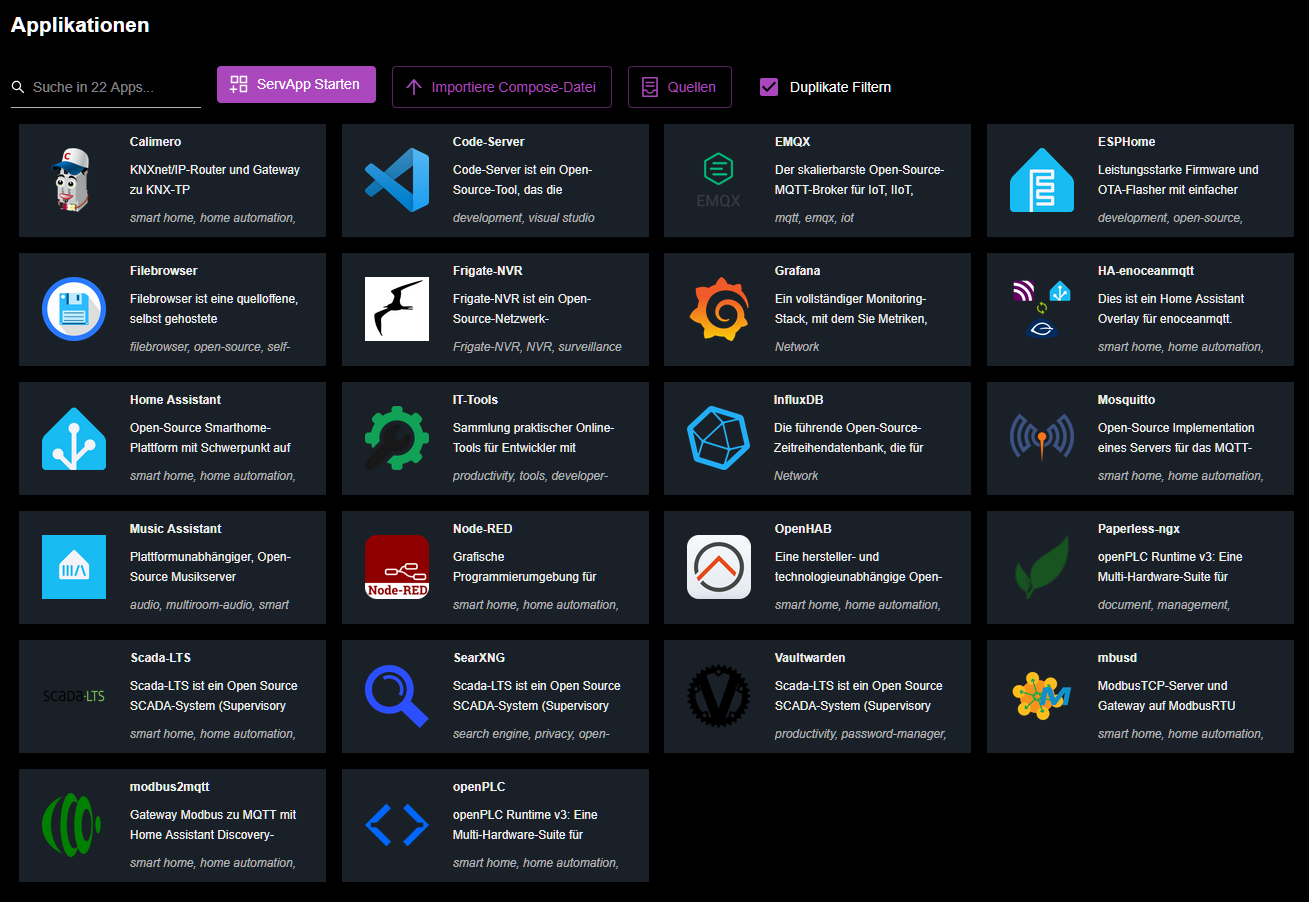Image resolution: width=1309 pixels, height=902 pixels.
Task: Click the search magnifier icon
Action: pyautogui.click(x=18, y=88)
